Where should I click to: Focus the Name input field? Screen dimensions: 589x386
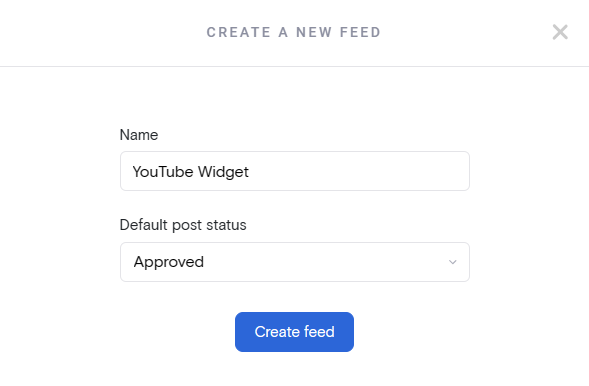pyautogui.click(x=295, y=171)
